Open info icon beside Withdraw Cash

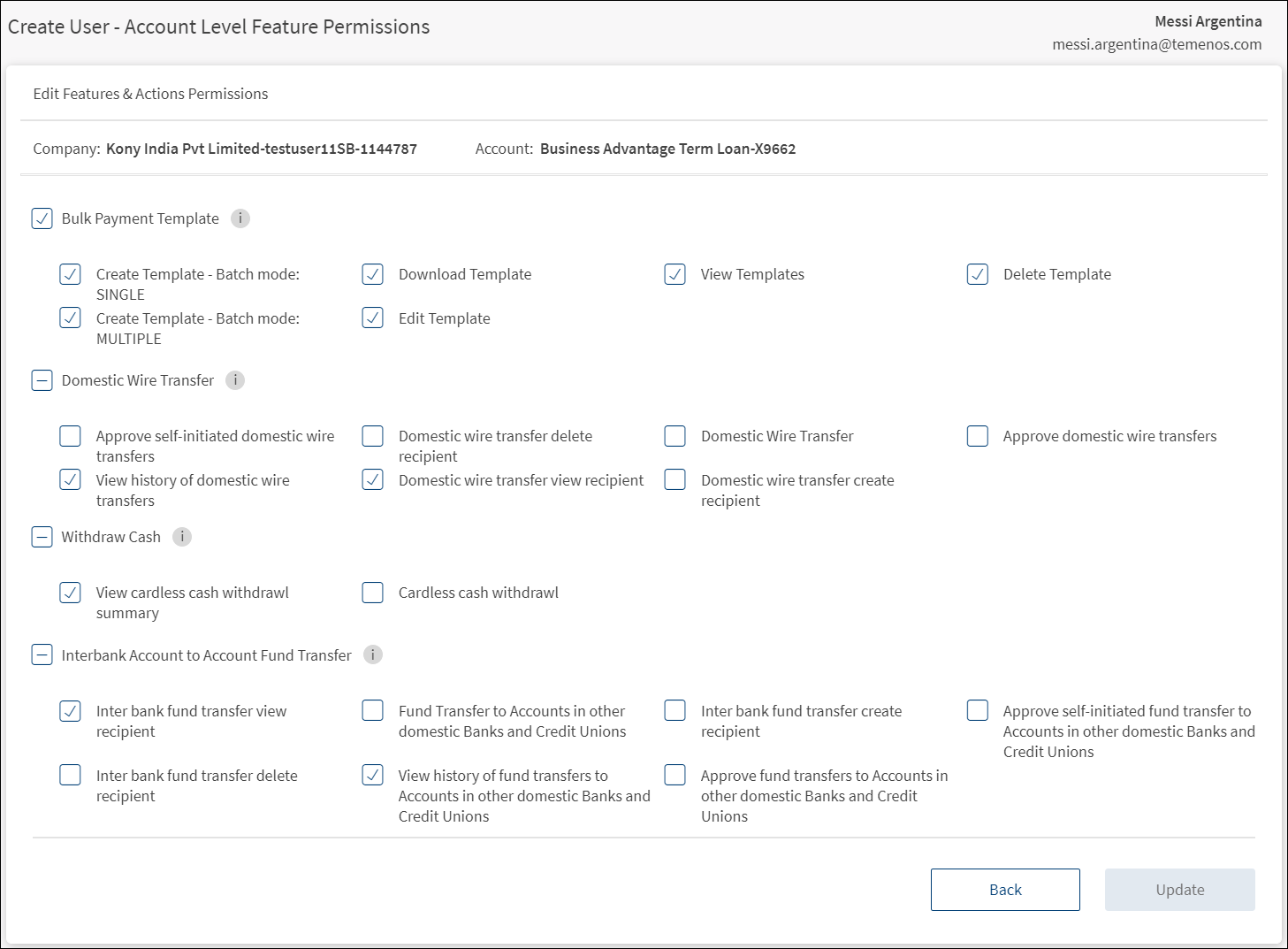(182, 537)
